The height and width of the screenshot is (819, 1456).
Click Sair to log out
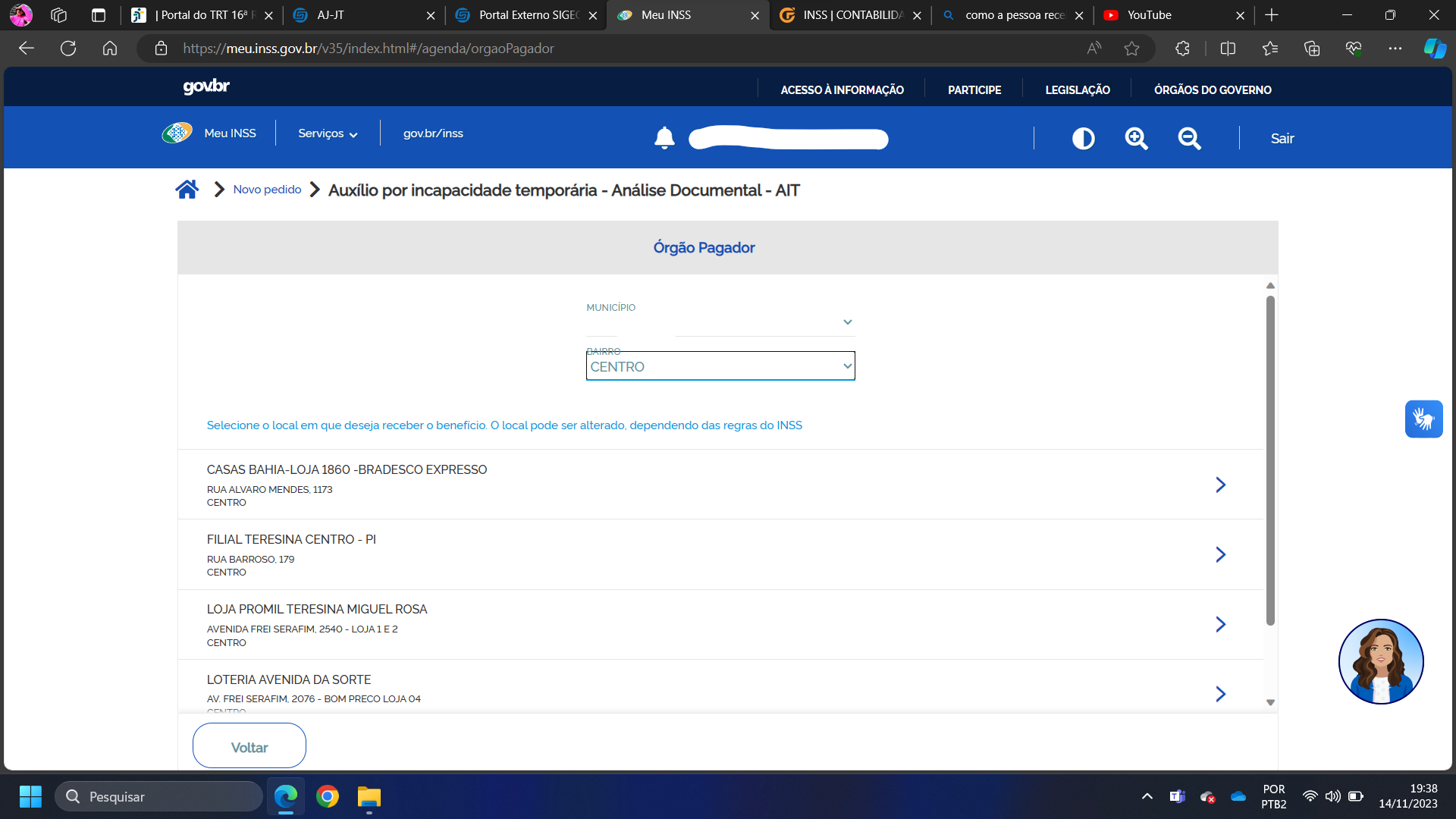(1282, 139)
